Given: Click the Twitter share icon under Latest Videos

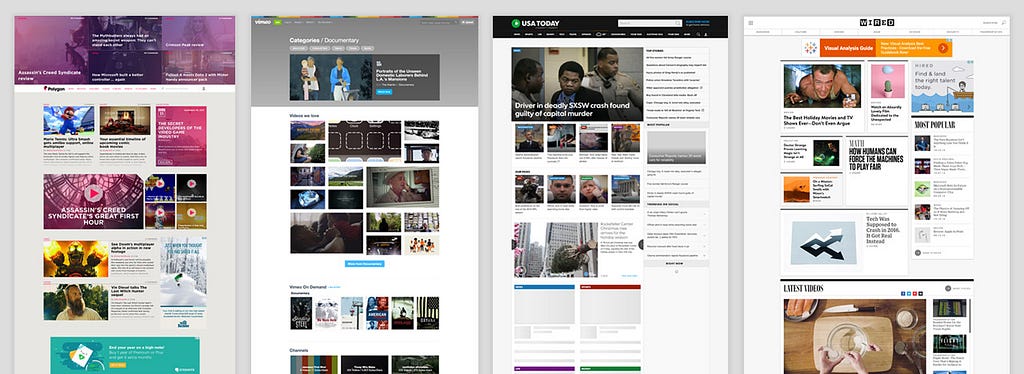Looking at the screenshot, I should tap(909, 294).
